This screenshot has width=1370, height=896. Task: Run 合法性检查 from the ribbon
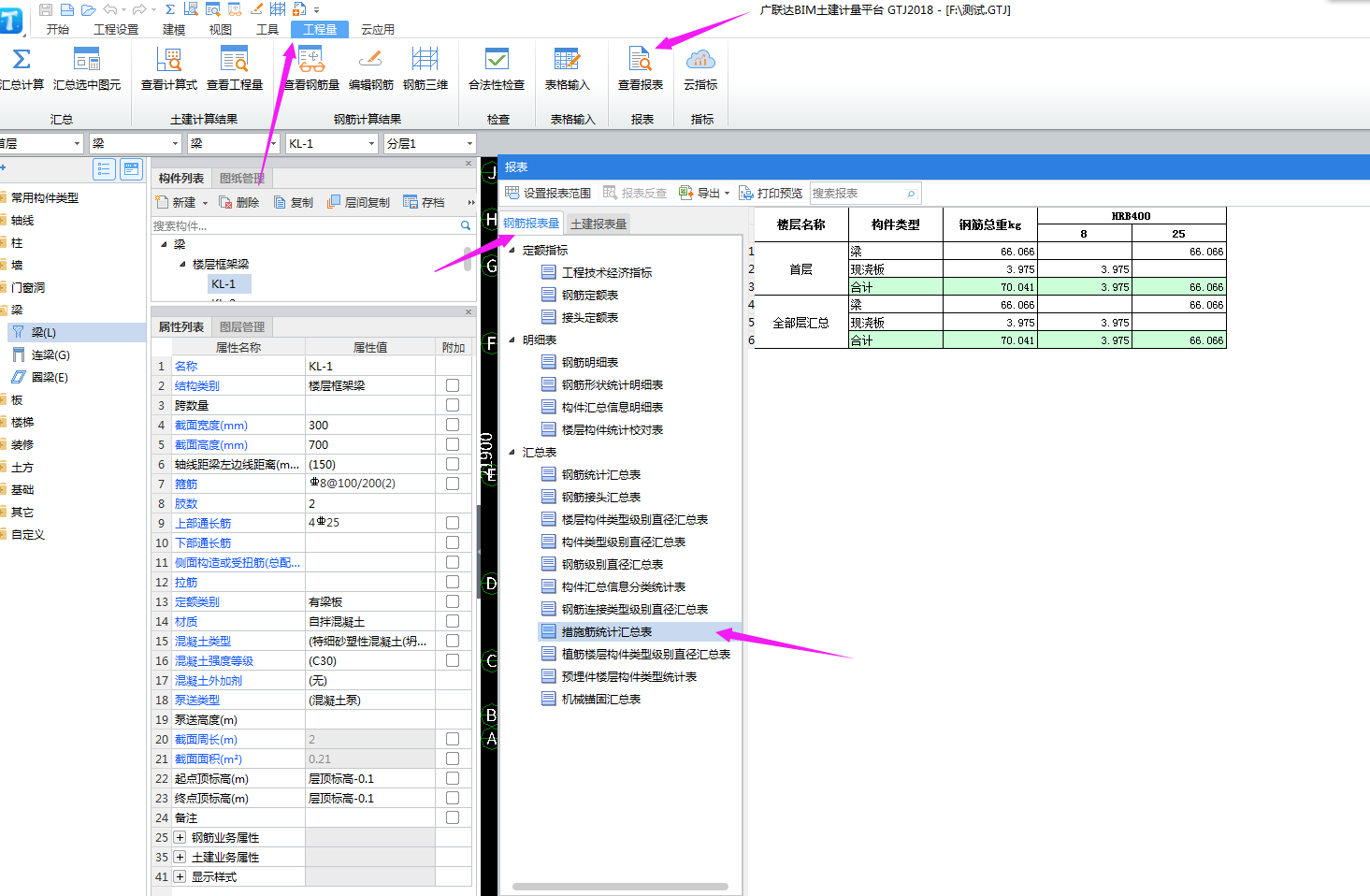point(497,68)
